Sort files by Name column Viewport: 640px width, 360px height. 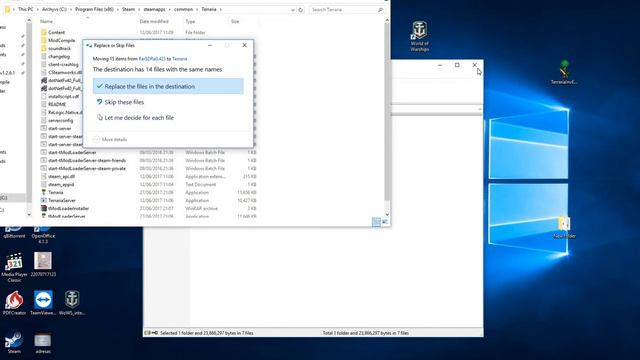click(x=47, y=21)
